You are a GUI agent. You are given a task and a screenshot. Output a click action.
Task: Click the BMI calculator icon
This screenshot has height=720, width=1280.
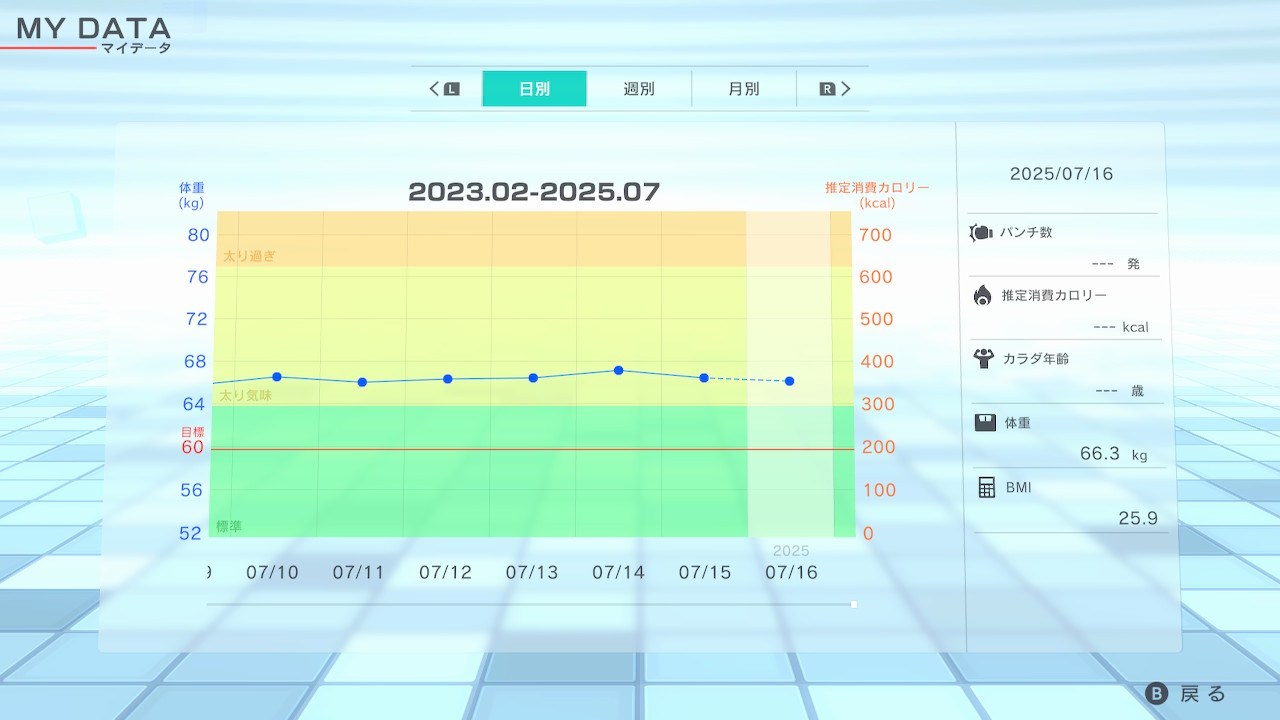pos(987,487)
